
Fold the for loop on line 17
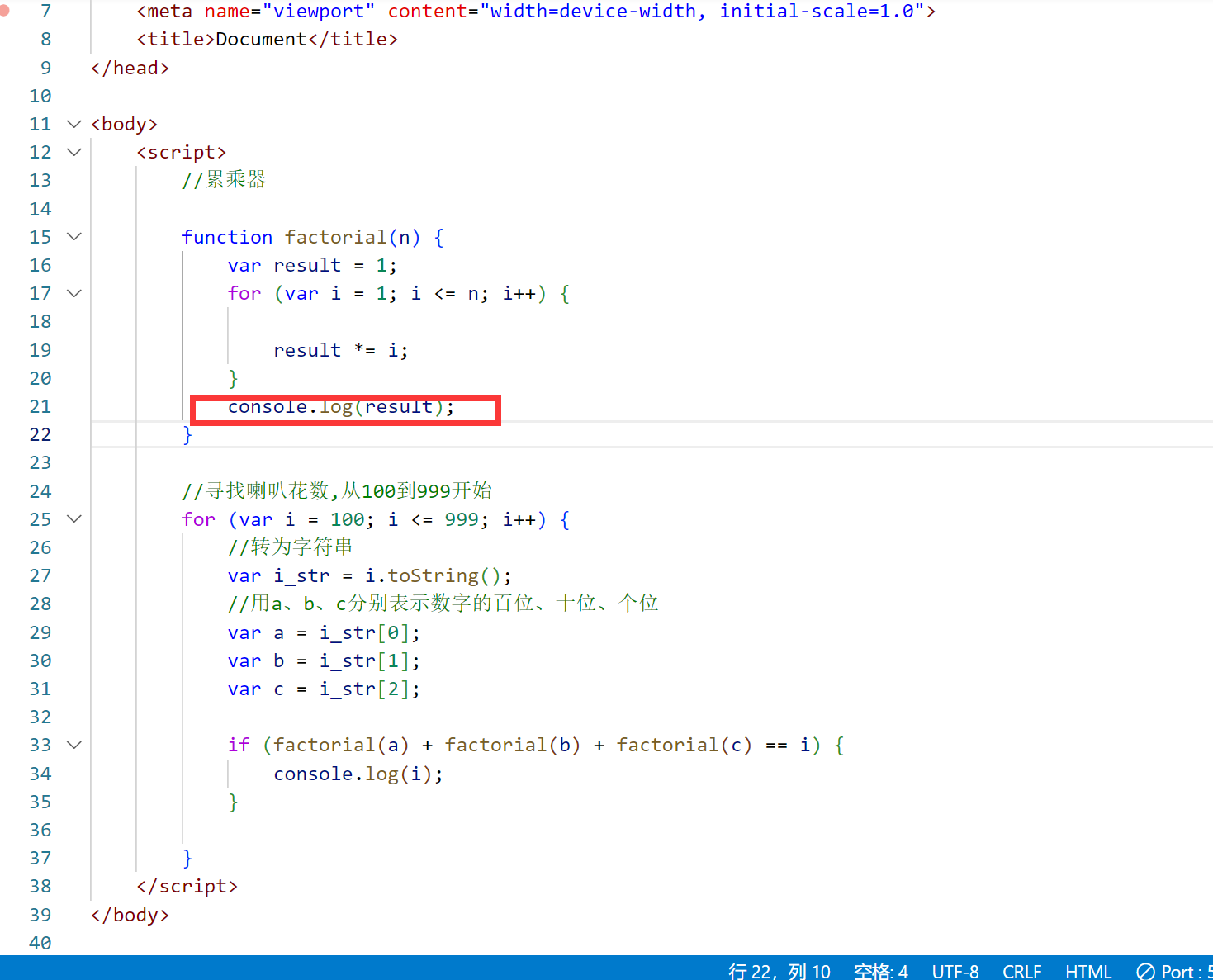[x=74, y=293]
